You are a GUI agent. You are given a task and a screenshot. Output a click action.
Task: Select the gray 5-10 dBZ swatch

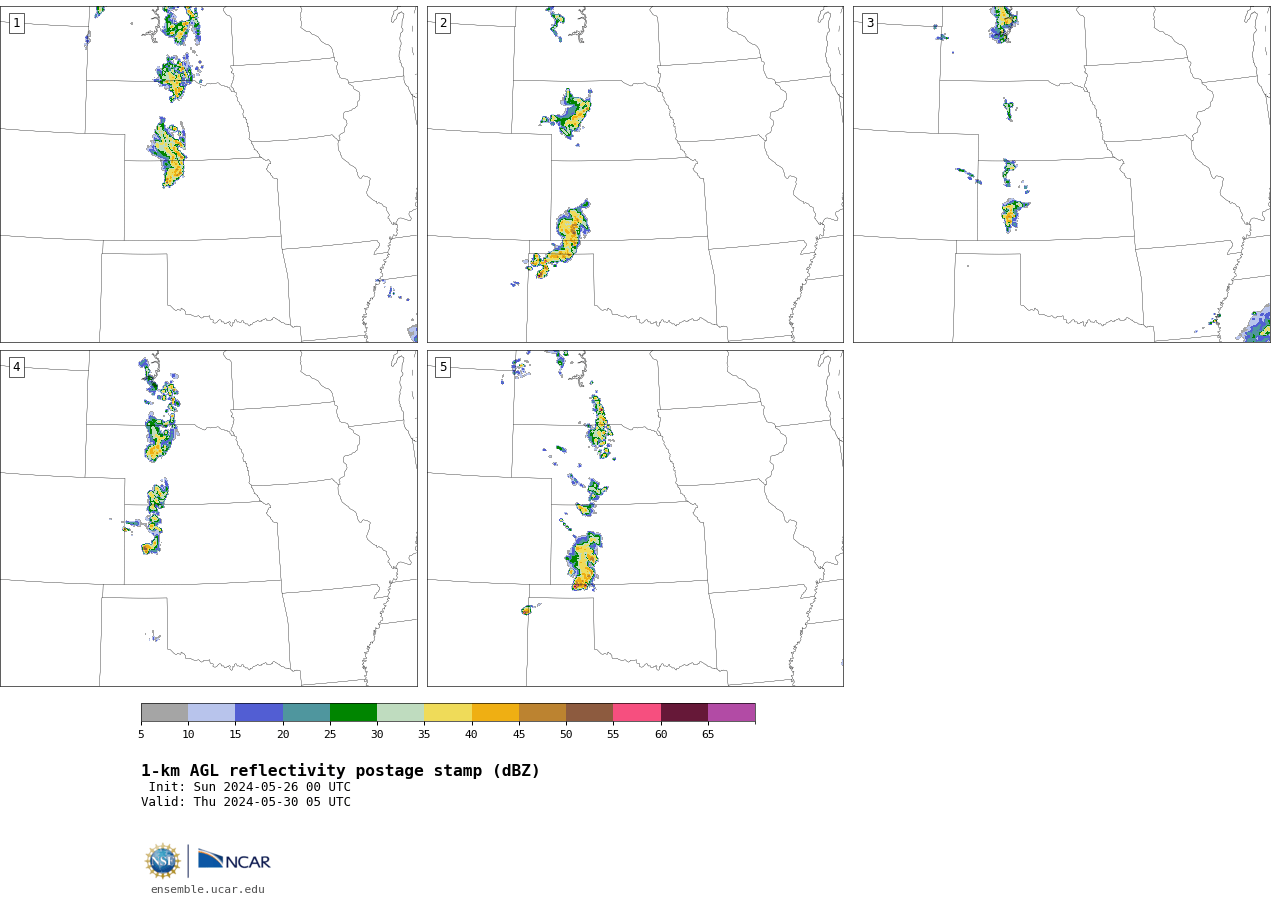point(164,713)
